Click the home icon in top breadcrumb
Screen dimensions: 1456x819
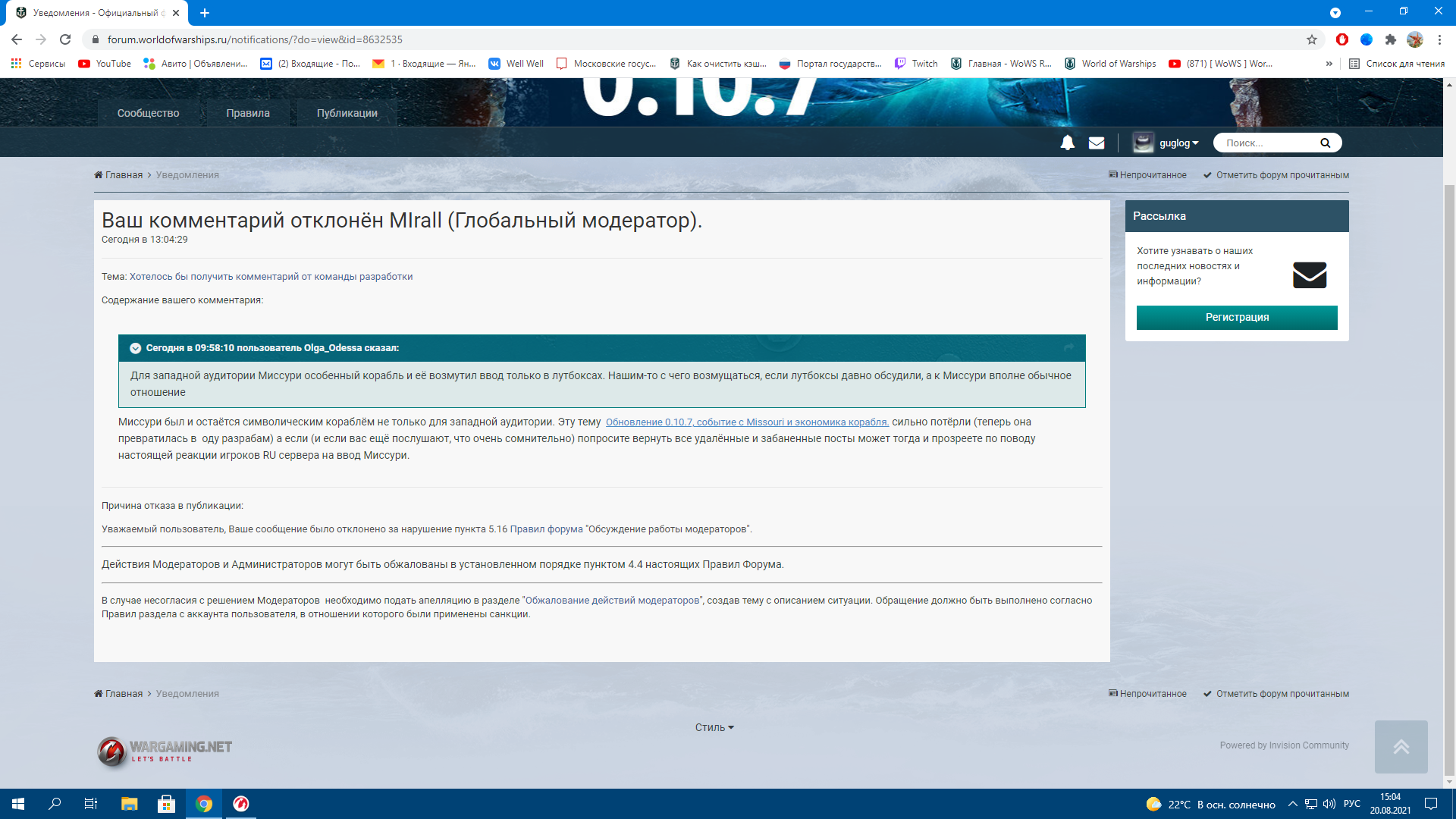(99, 175)
